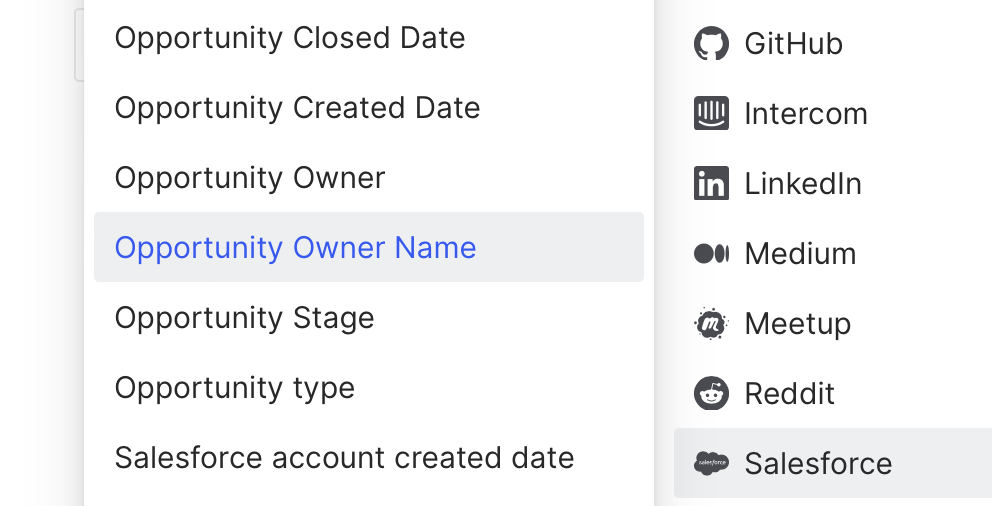Choose the Opportunity Stage option
Viewport: 992px width, 506px height.
pos(244,318)
